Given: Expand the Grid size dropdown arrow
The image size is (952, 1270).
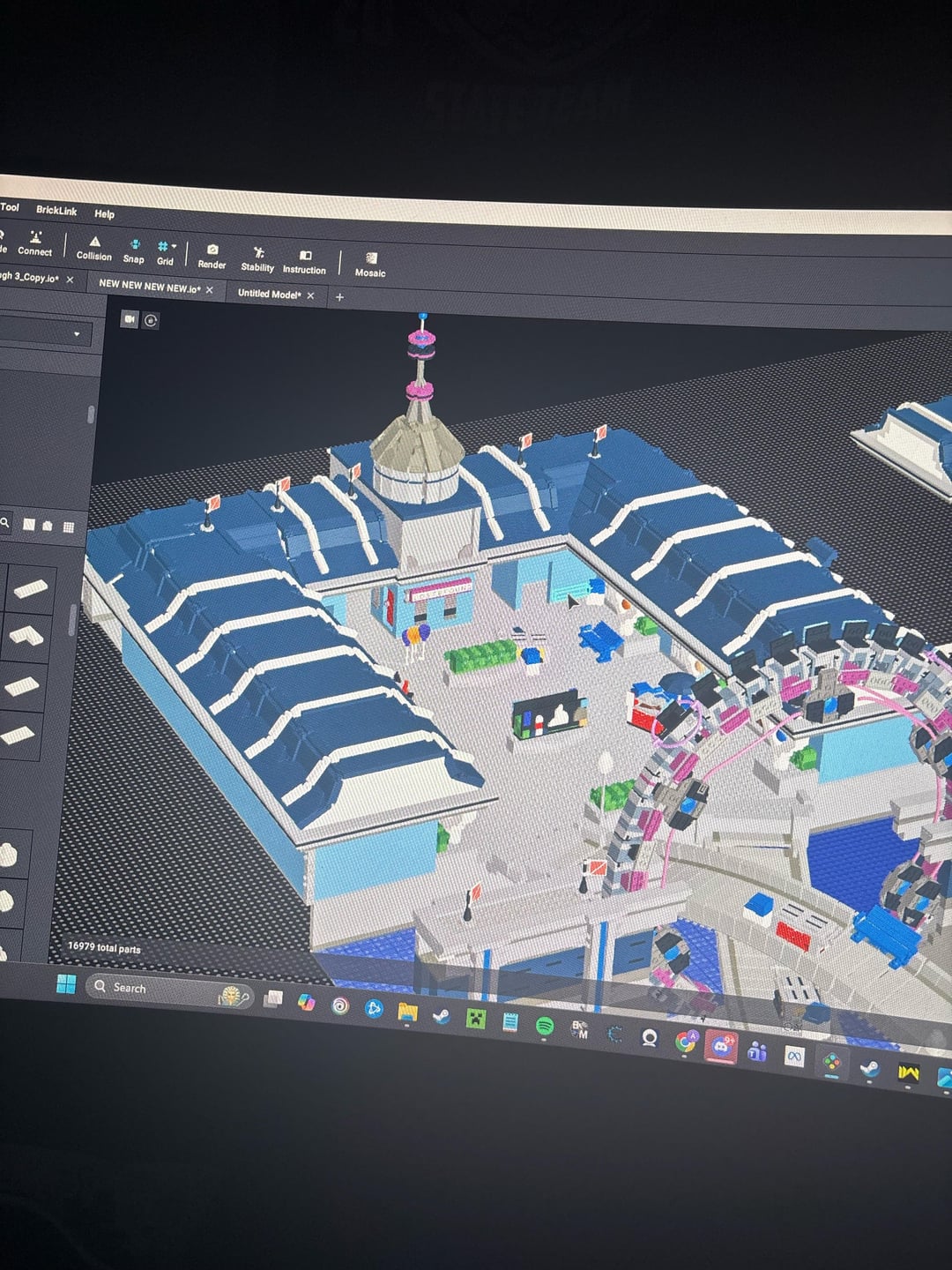Looking at the screenshot, I should pos(174,246).
